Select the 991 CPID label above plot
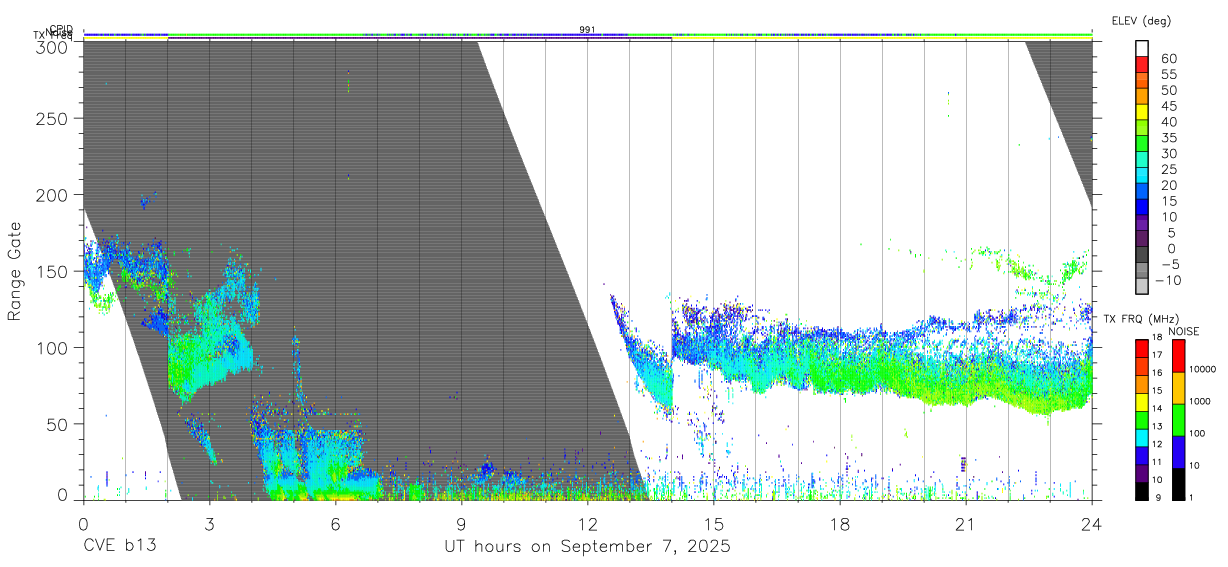This screenshot has height=567, width=1228. tap(587, 29)
